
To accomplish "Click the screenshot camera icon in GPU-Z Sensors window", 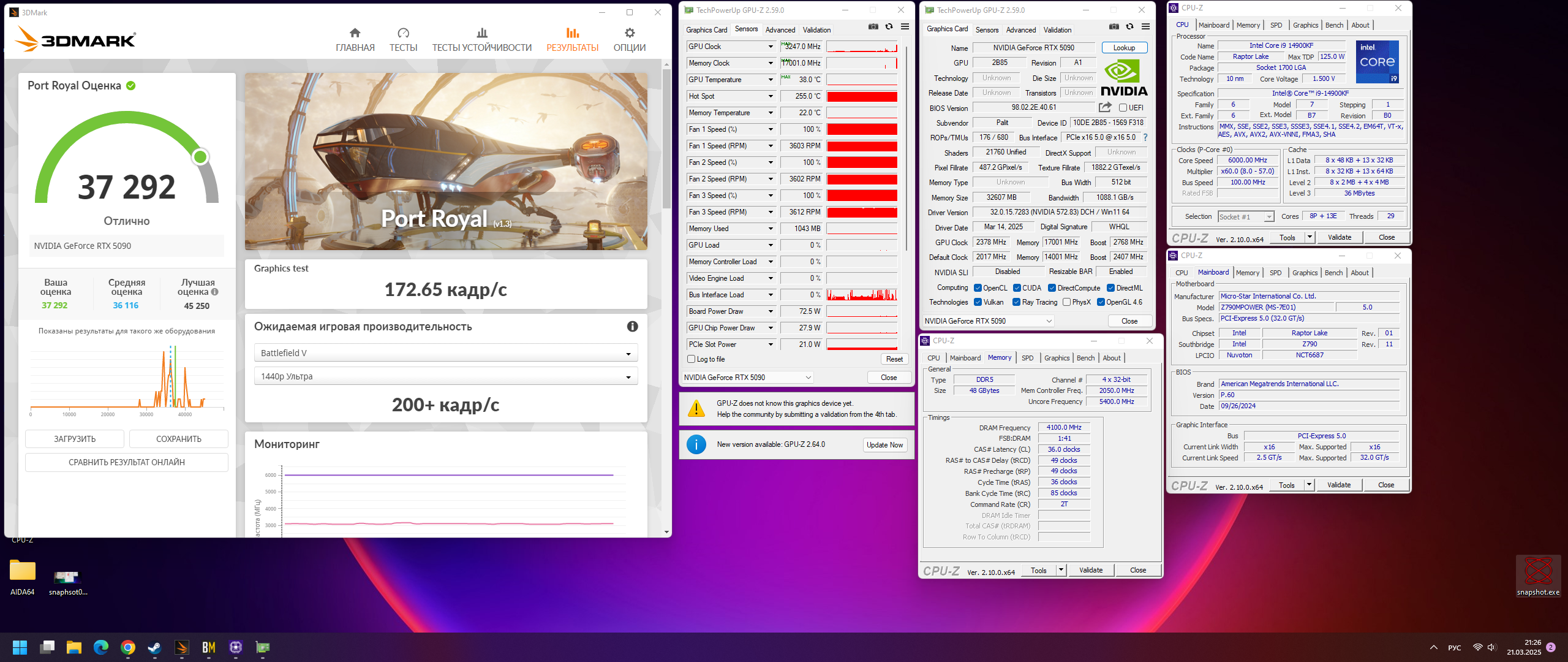I will click(x=873, y=27).
